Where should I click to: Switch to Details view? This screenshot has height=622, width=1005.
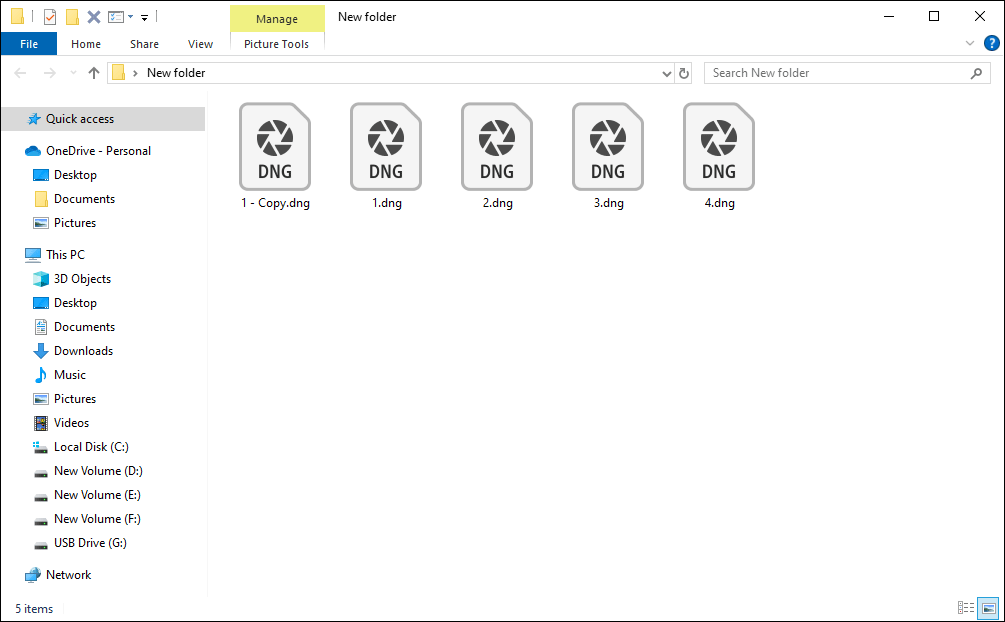tap(965, 607)
